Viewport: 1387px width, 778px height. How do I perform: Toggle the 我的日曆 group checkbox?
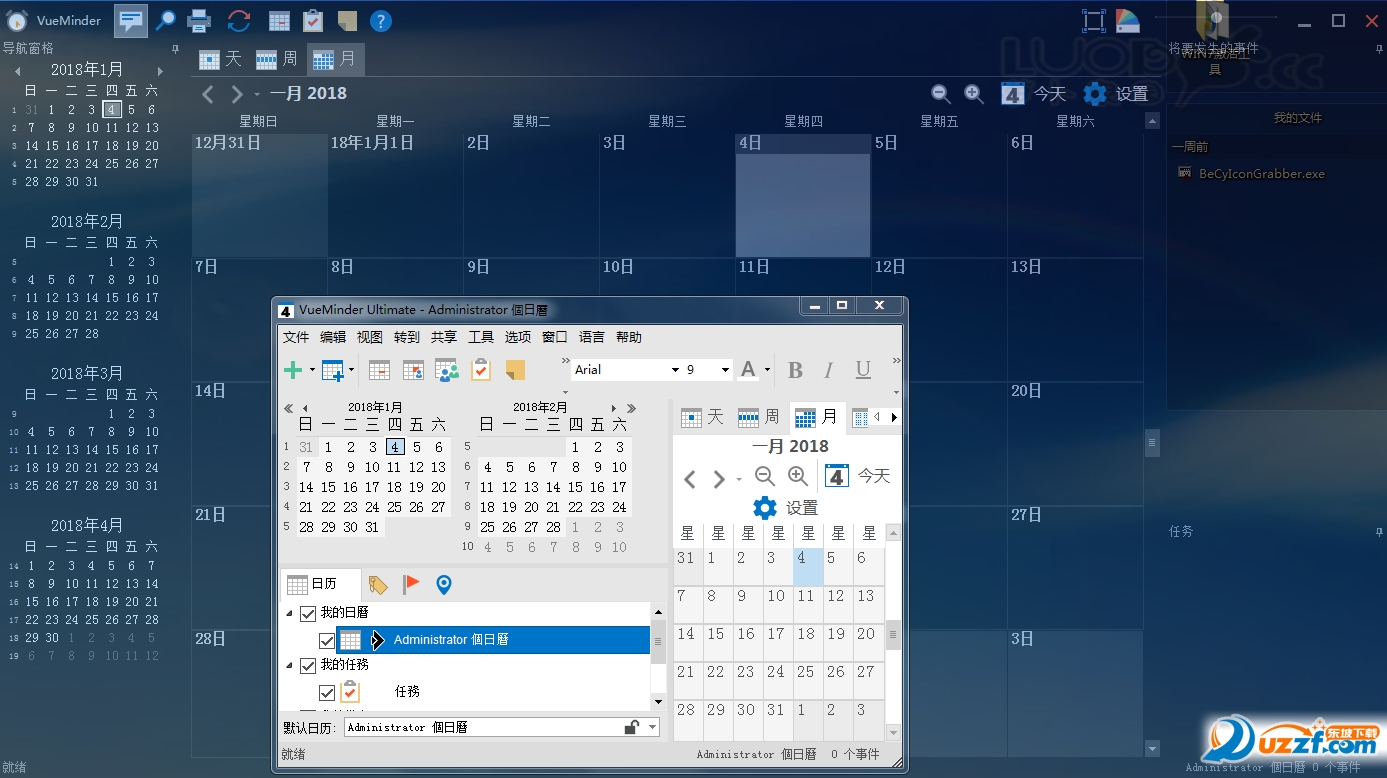click(308, 613)
